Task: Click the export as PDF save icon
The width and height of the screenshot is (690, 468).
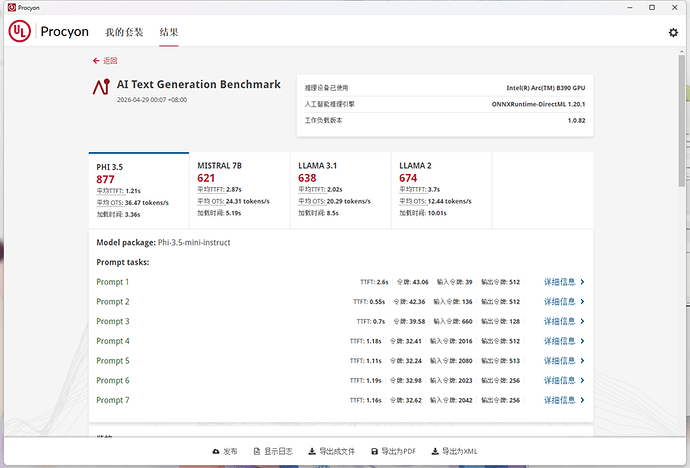Action: [374, 451]
